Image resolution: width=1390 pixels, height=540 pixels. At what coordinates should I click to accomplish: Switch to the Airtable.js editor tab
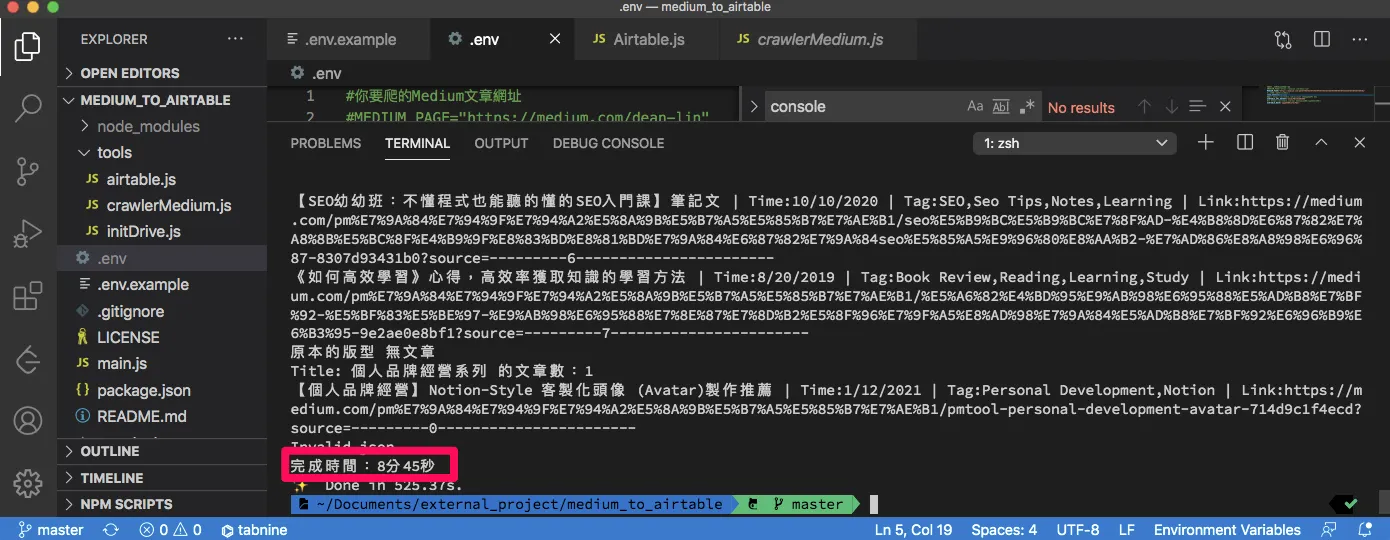[x=648, y=39]
